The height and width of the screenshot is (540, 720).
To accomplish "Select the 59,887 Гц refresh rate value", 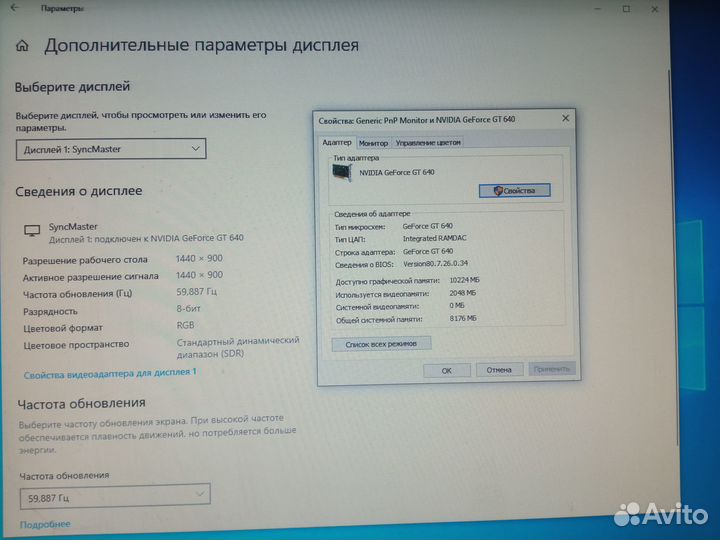I will click(197, 292).
